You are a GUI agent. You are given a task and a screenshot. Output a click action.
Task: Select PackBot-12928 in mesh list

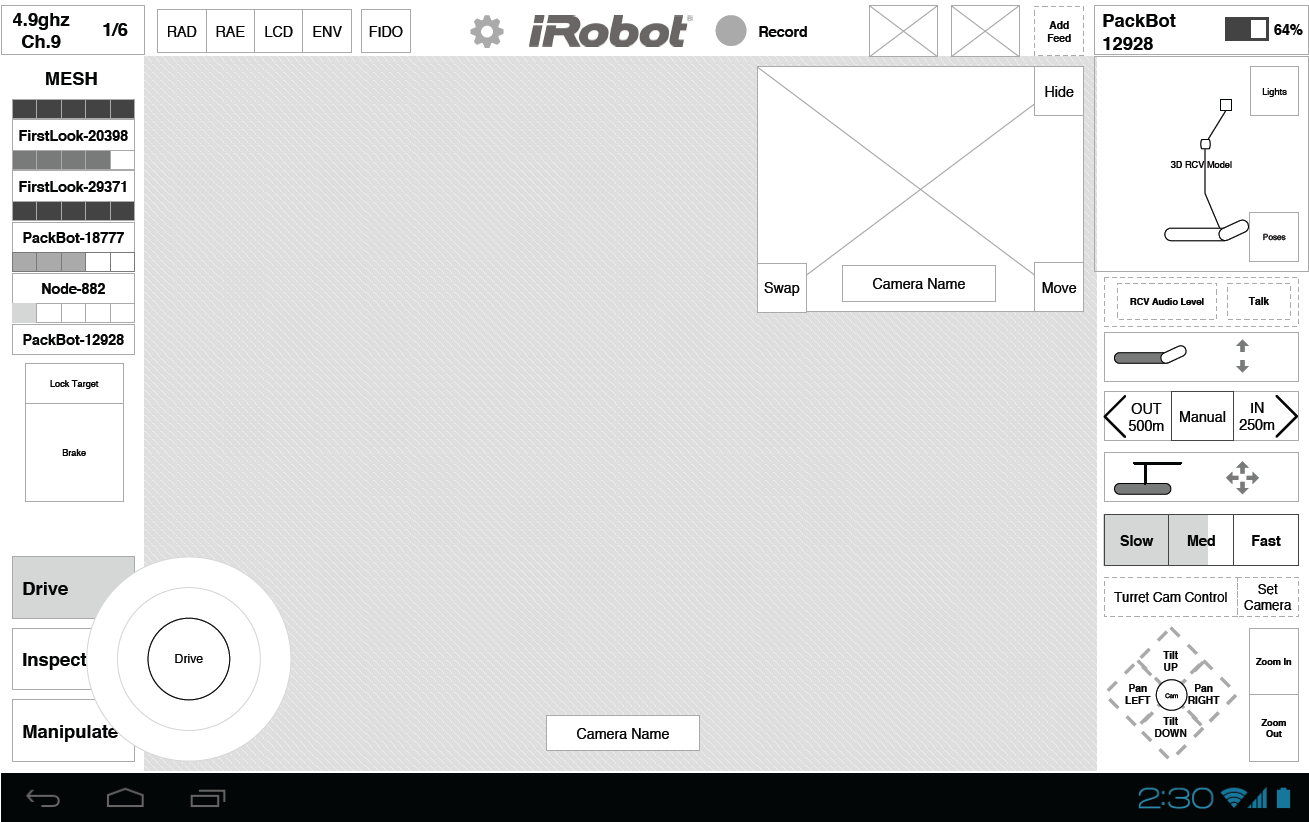pyautogui.click(x=73, y=339)
